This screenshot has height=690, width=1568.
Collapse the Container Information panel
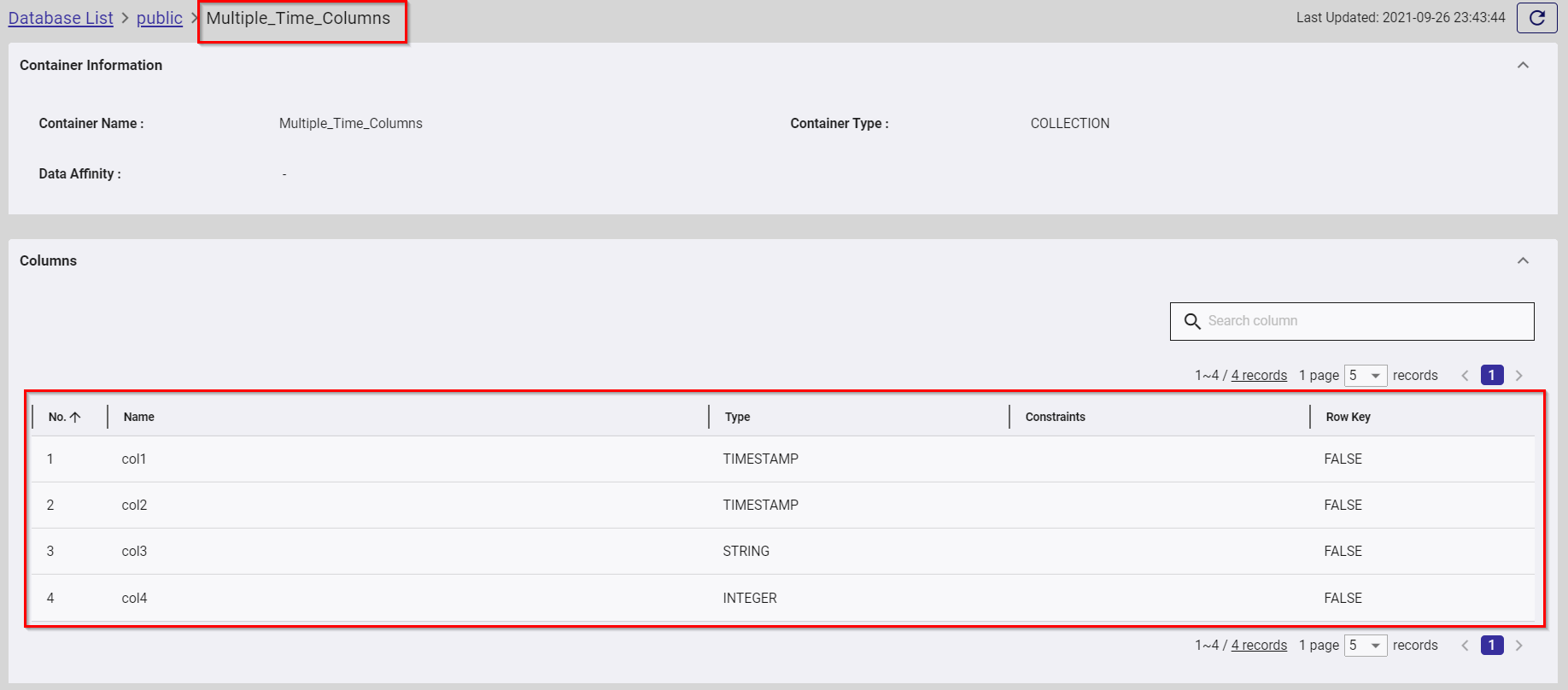pyautogui.click(x=1523, y=66)
